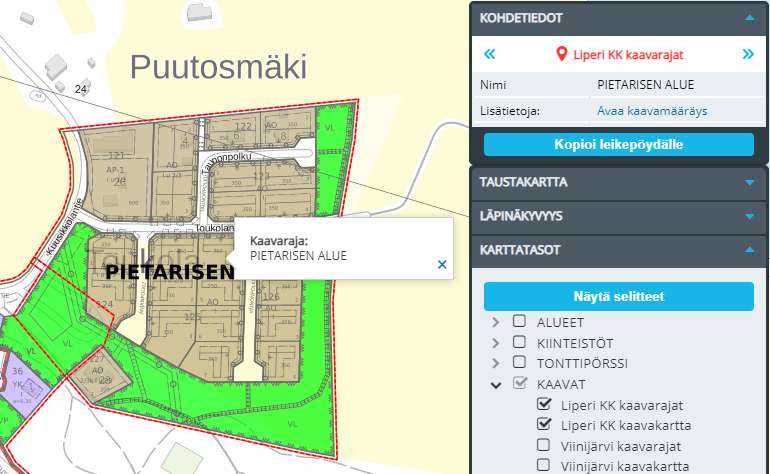Click Näytä selitteet button
This screenshot has height=474, width=770.
(619, 296)
